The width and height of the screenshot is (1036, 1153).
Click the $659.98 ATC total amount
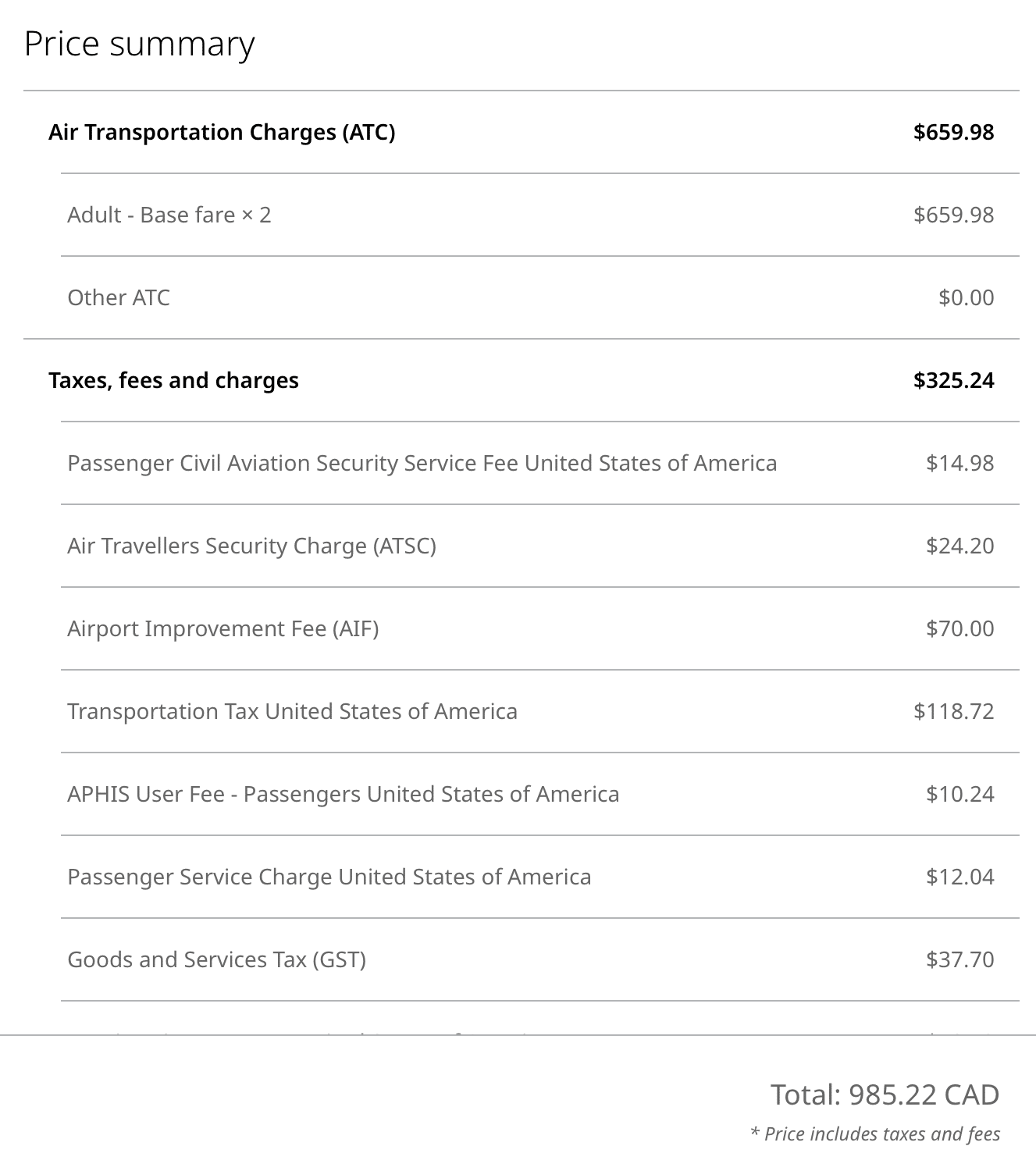coord(953,132)
